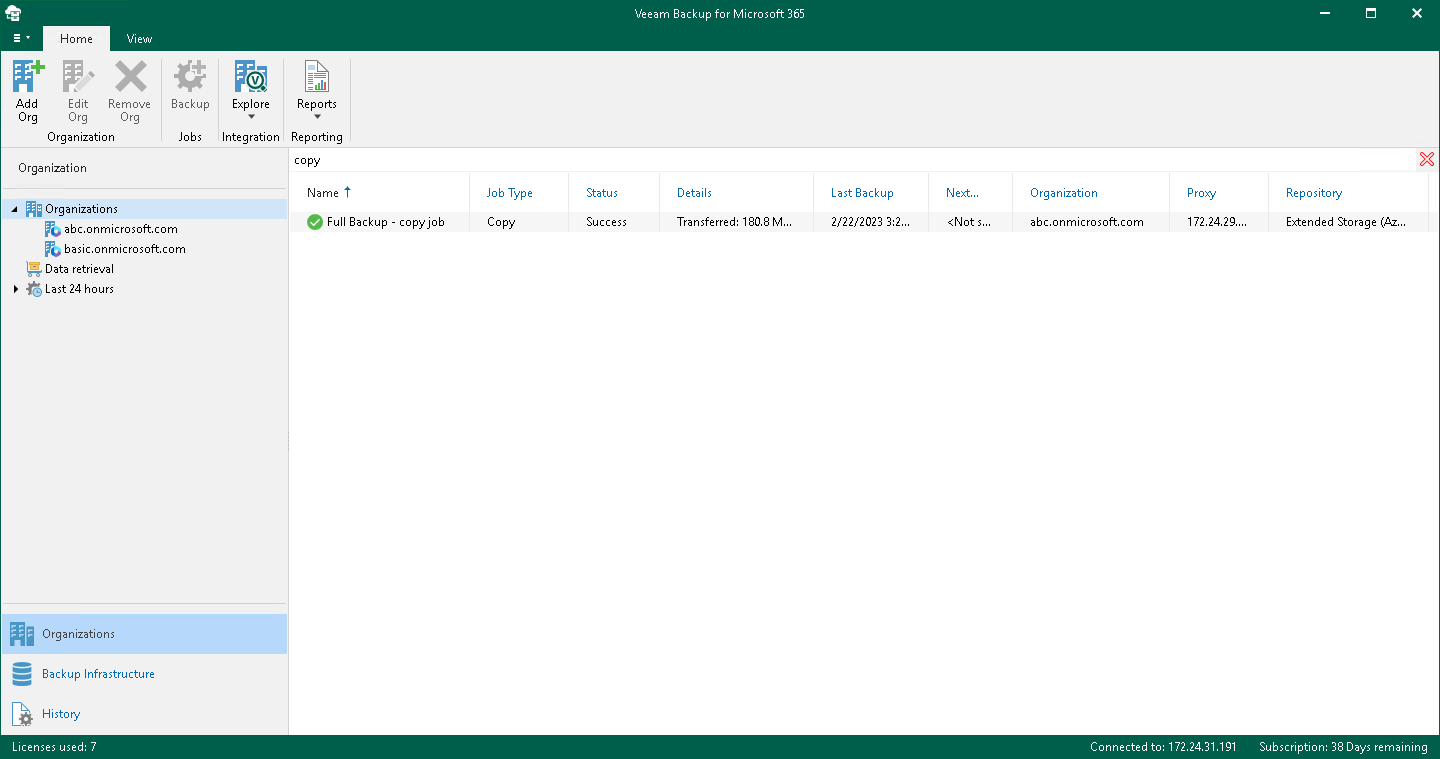1440x759 pixels.
Task: Clear the search with the red X
Action: (x=1427, y=160)
